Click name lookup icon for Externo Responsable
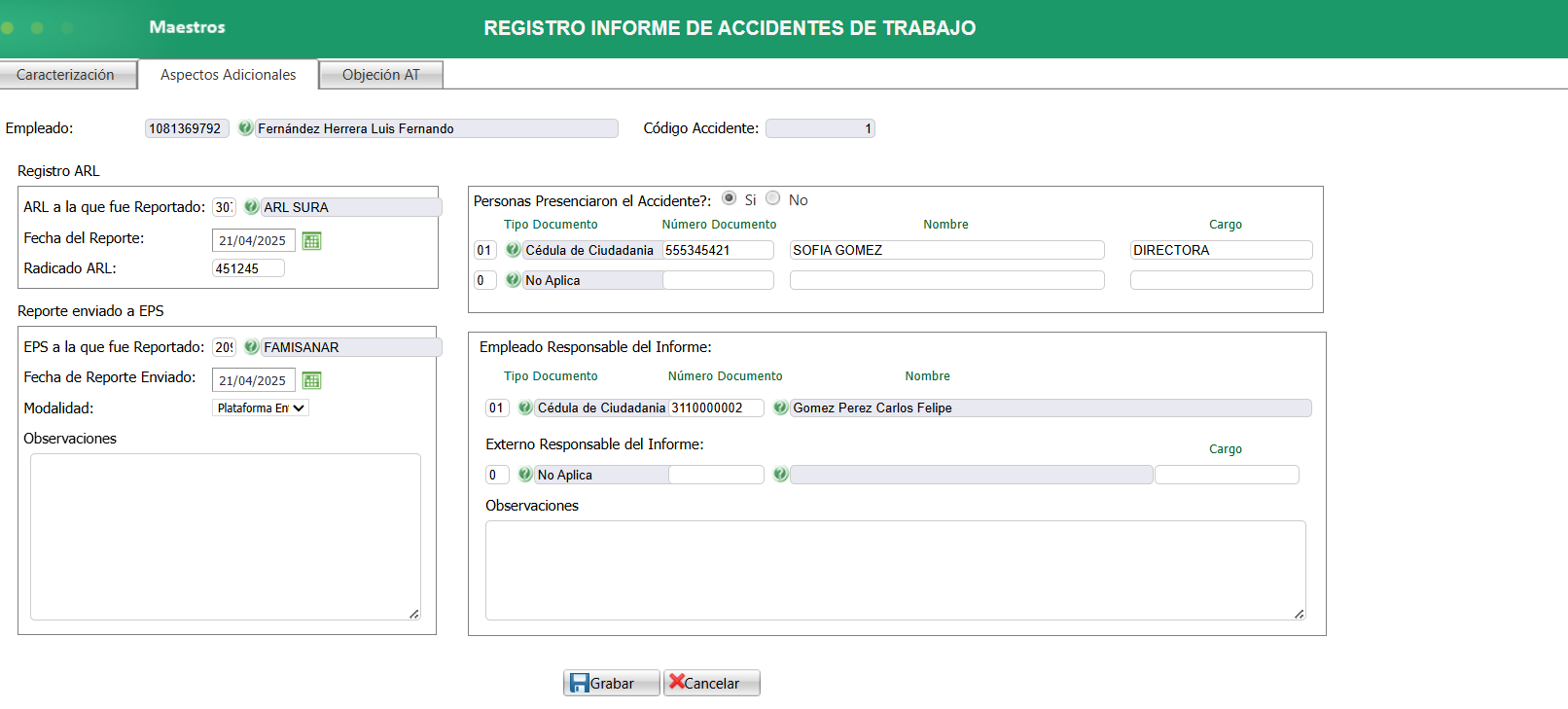This screenshot has width=1568, height=709. [780, 475]
